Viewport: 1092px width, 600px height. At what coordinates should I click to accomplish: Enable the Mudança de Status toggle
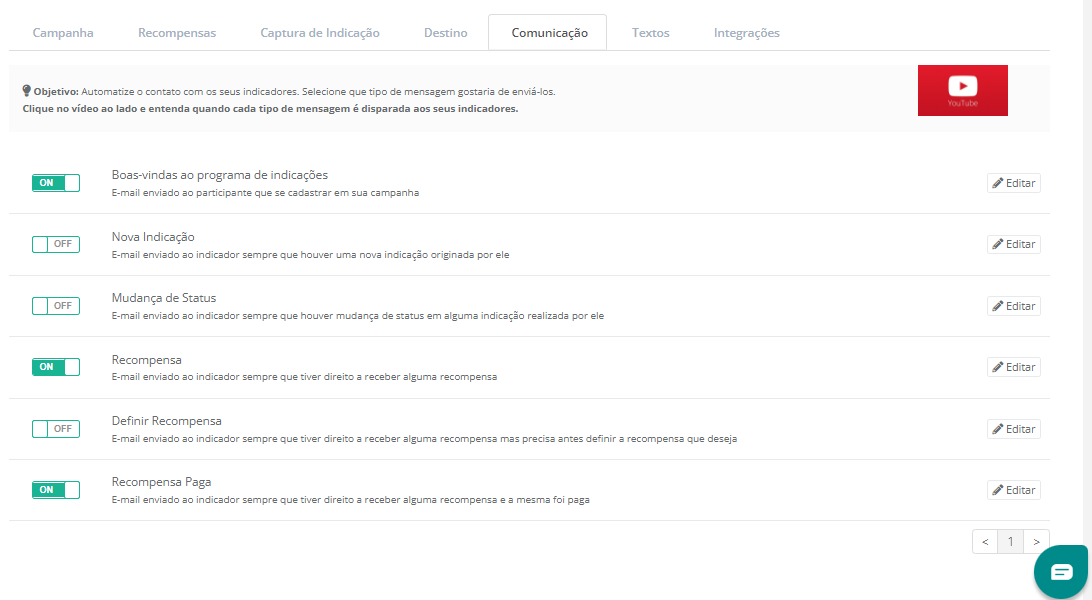click(56, 306)
